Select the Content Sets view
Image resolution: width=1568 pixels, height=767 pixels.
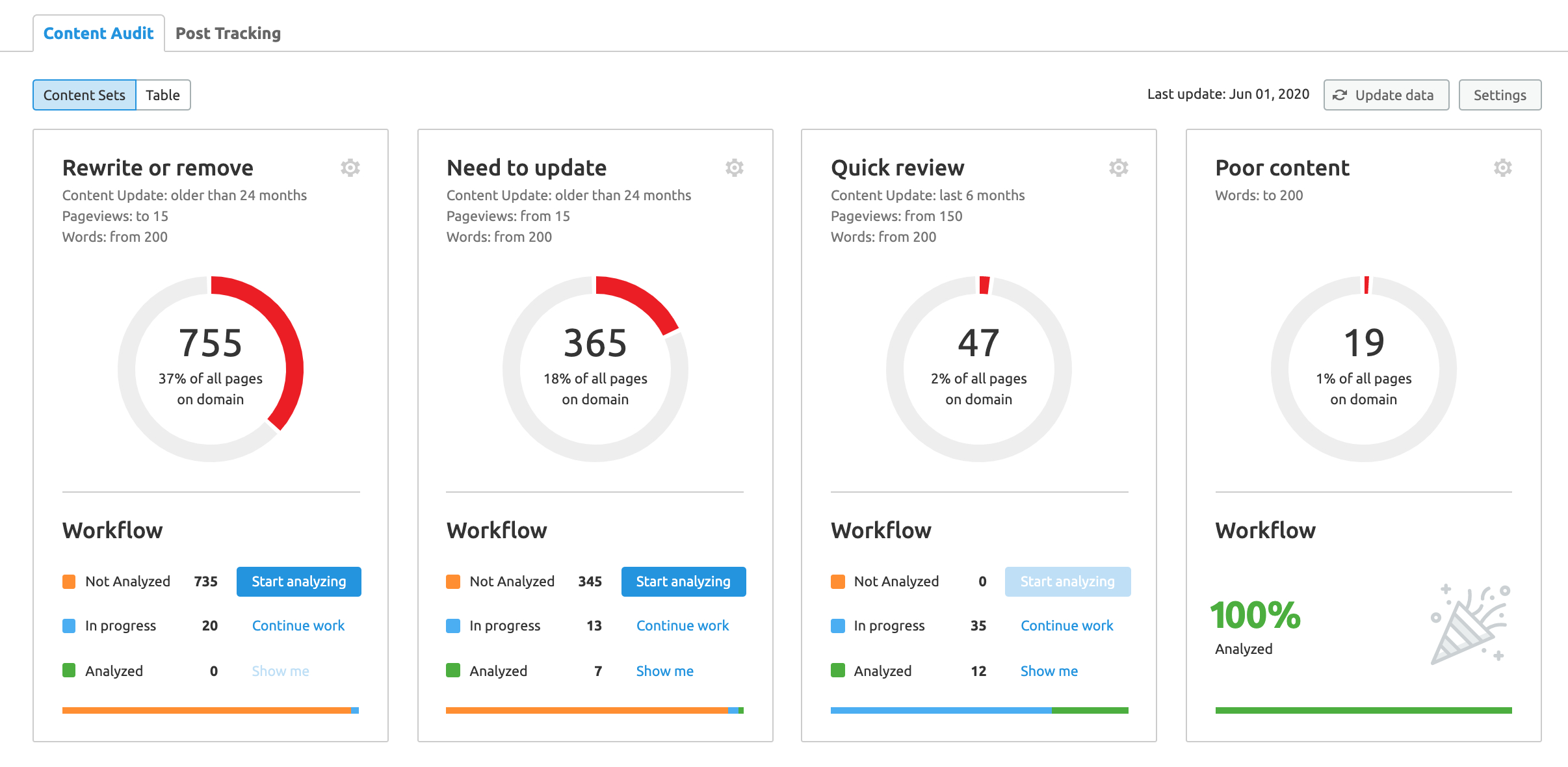click(x=84, y=94)
